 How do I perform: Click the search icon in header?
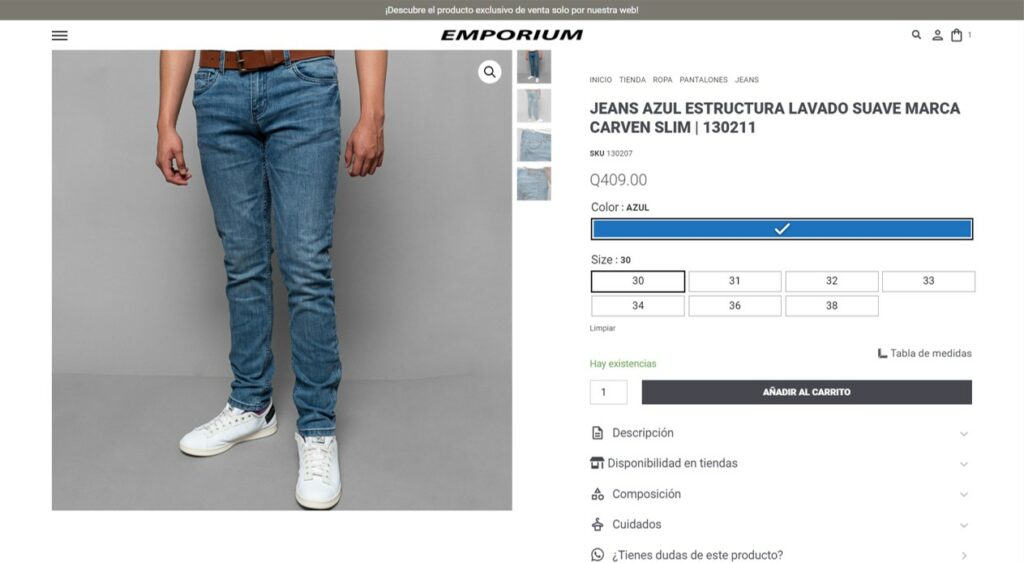click(x=916, y=35)
